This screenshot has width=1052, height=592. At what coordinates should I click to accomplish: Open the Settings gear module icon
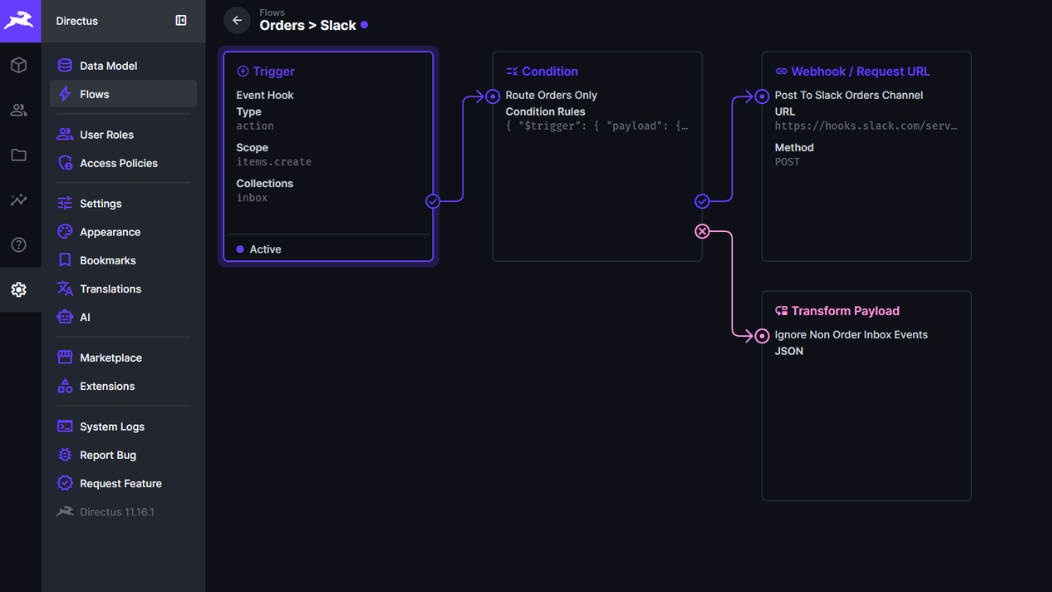point(19,289)
